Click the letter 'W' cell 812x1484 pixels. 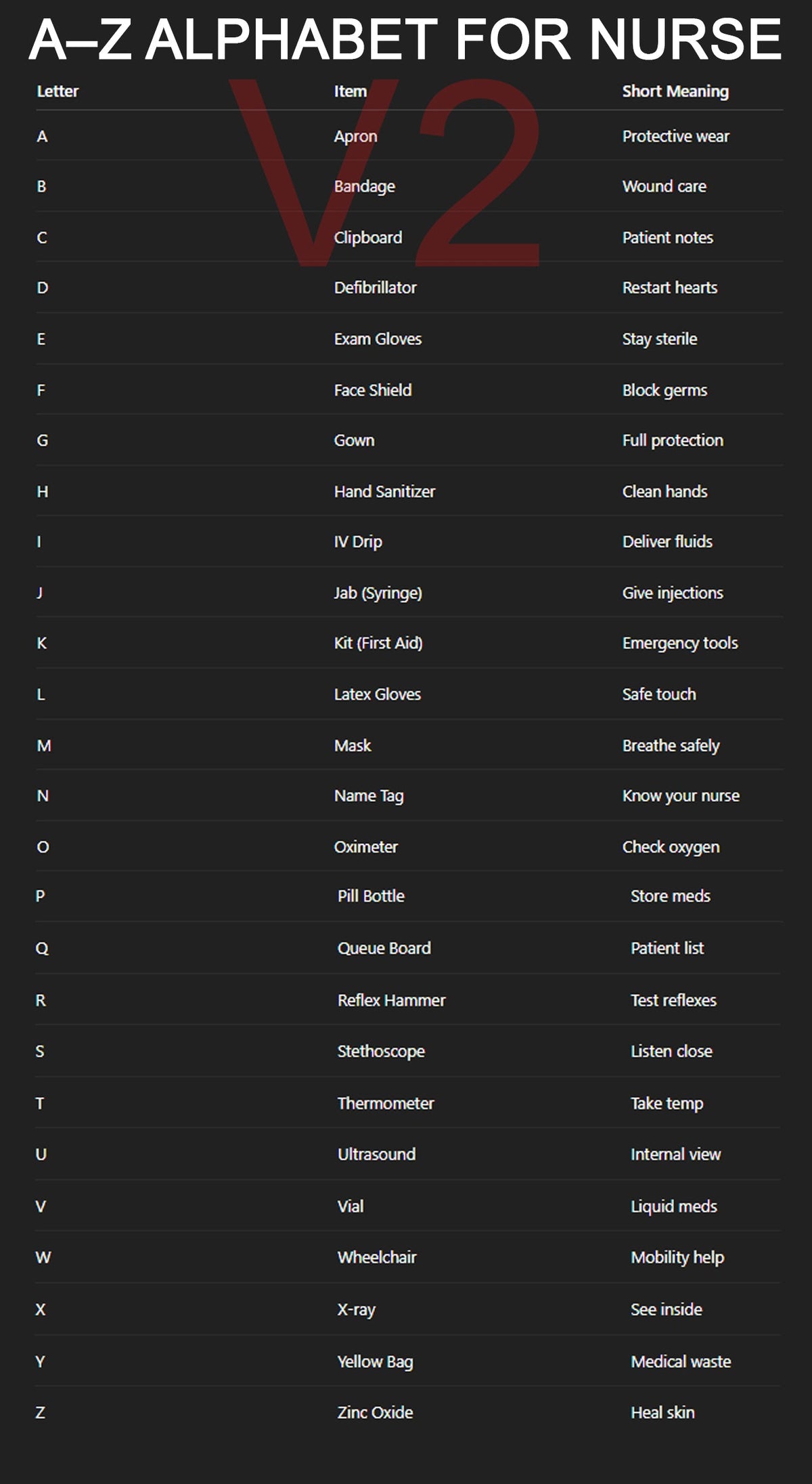pos(43,1257)
